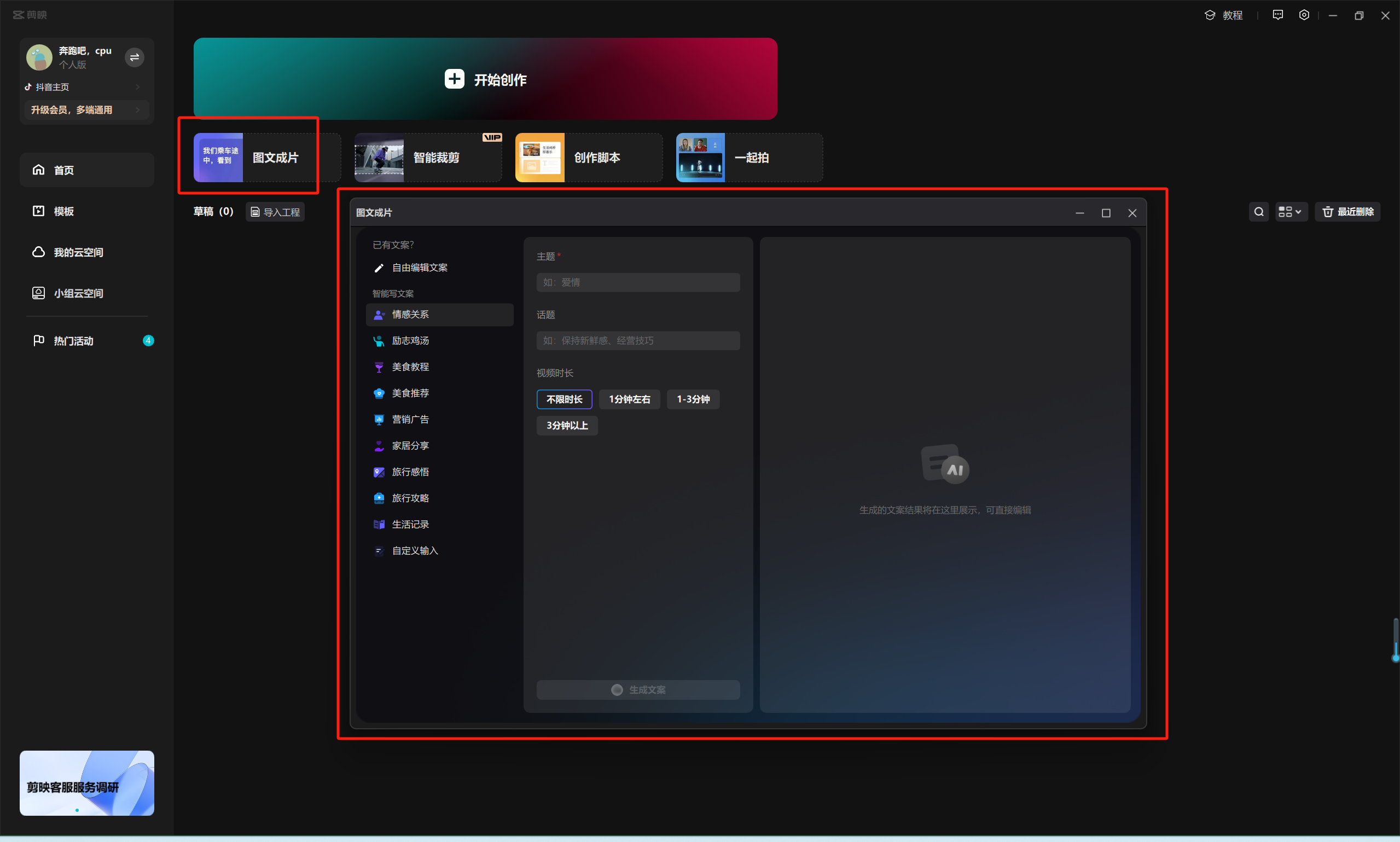Open recently deleted trash button
The height and width of the screenshot is (842, 1400).
coord(1347,212)
